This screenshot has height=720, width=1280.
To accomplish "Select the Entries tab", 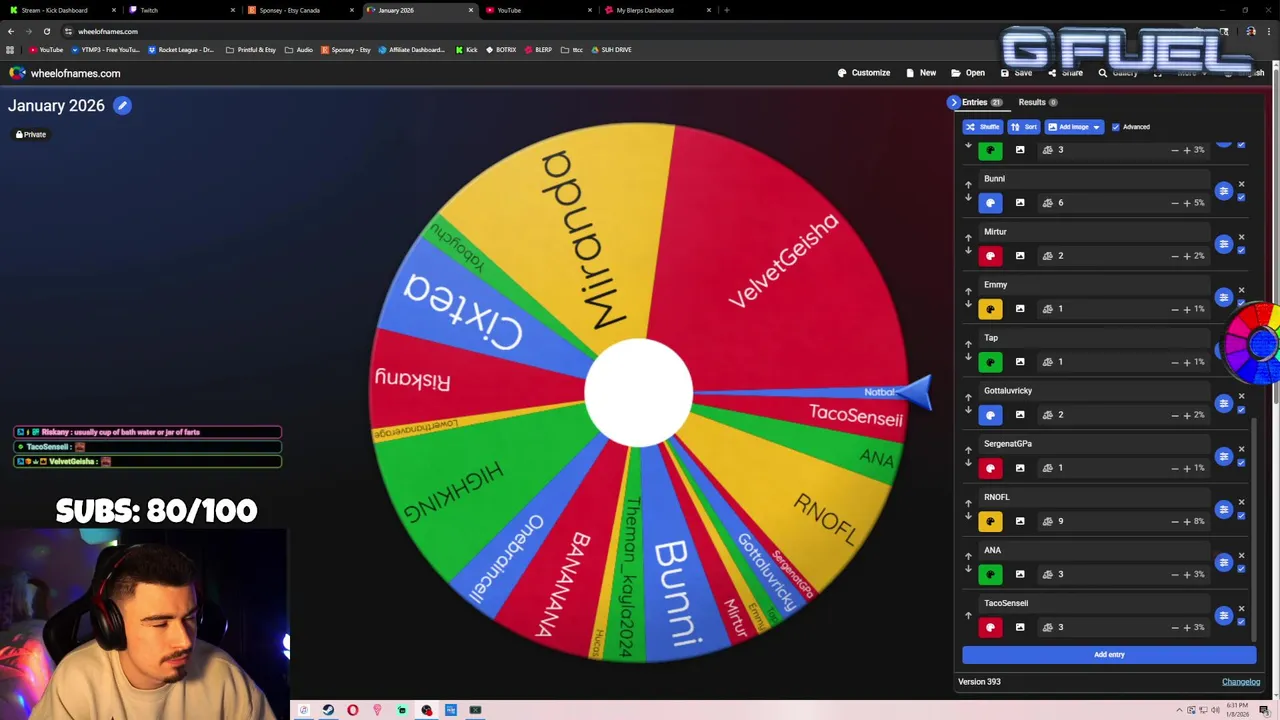I will click(981, 102).
